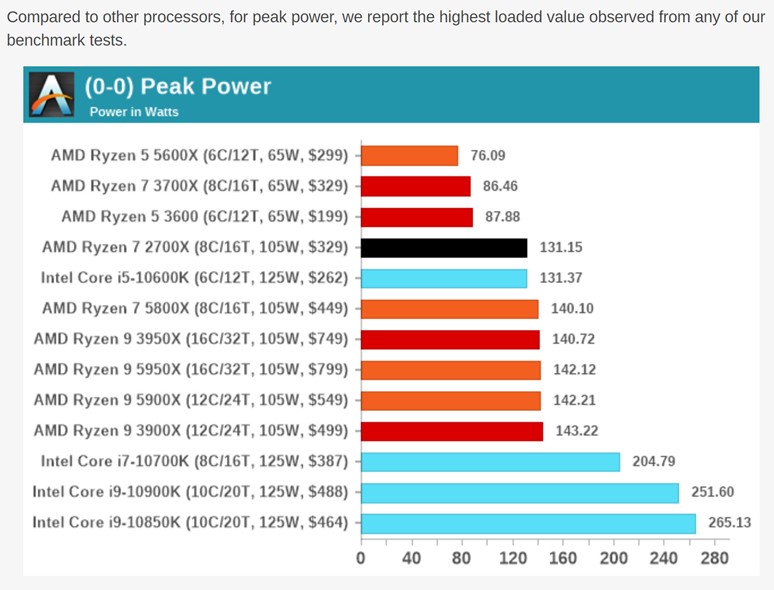
Task: Click the "(0-0) Peak Power" chart title
Action: click(178, 86)
